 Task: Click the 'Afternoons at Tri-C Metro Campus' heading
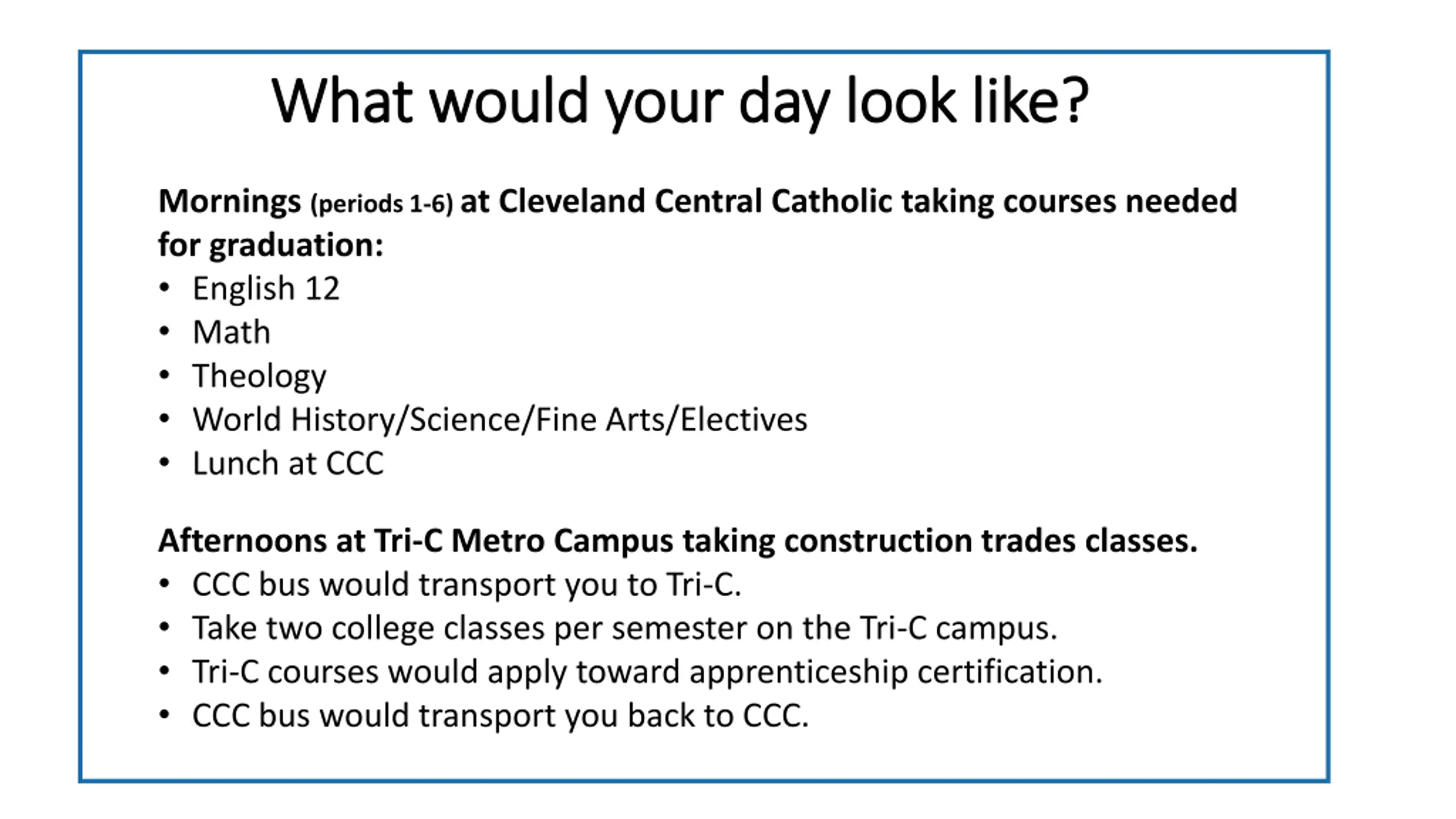(416, 540)
